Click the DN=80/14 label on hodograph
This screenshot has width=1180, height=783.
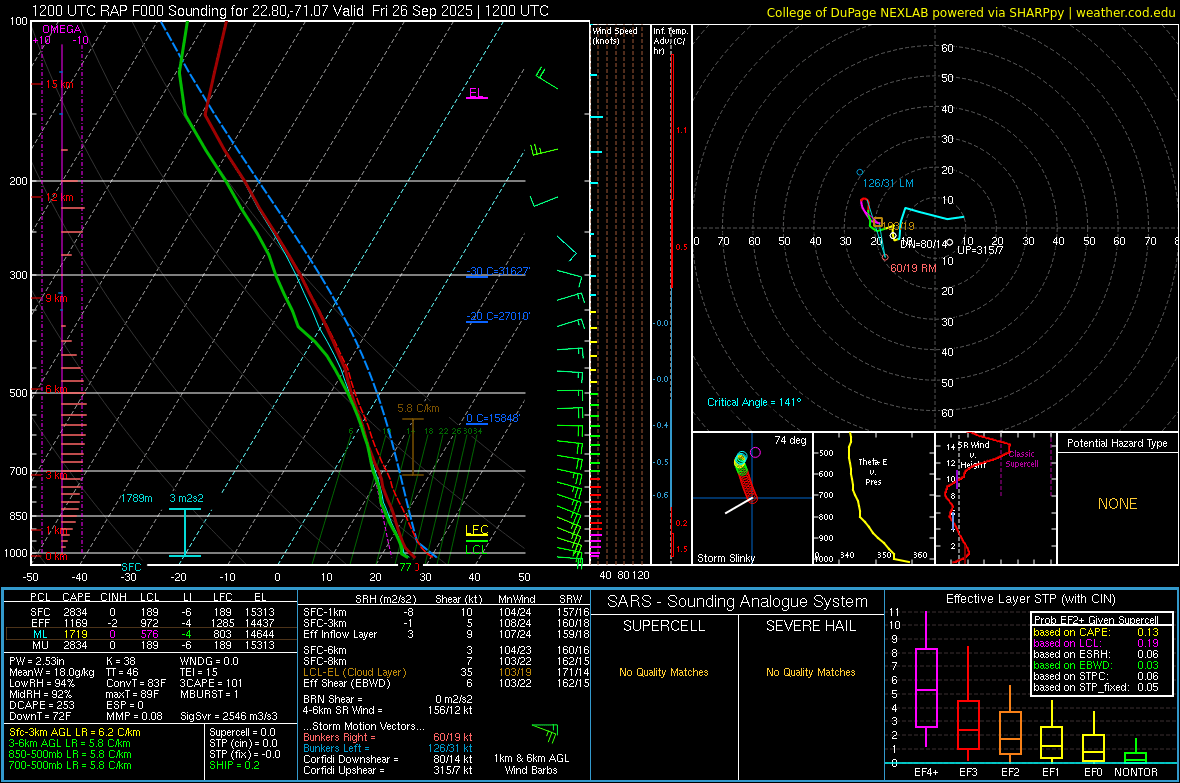coord(924,244)
